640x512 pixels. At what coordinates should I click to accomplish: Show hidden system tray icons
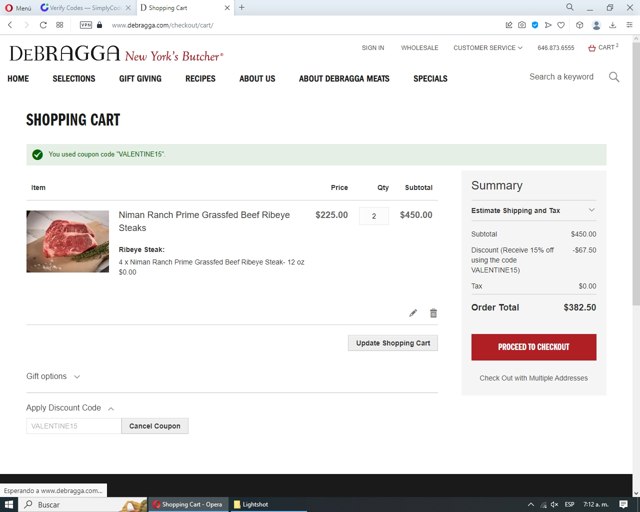[x=531, y=505]
